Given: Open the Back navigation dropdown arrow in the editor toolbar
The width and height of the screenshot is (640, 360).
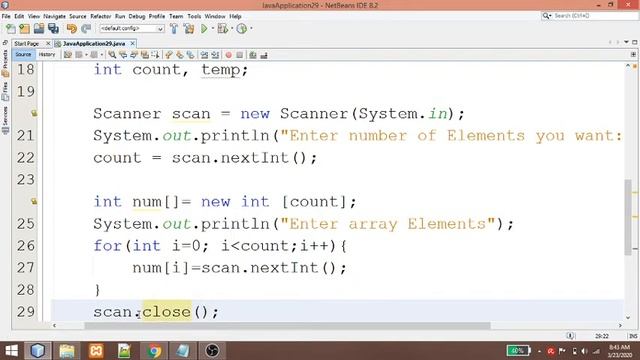Looking at the screenshot, I should (86, 55).
